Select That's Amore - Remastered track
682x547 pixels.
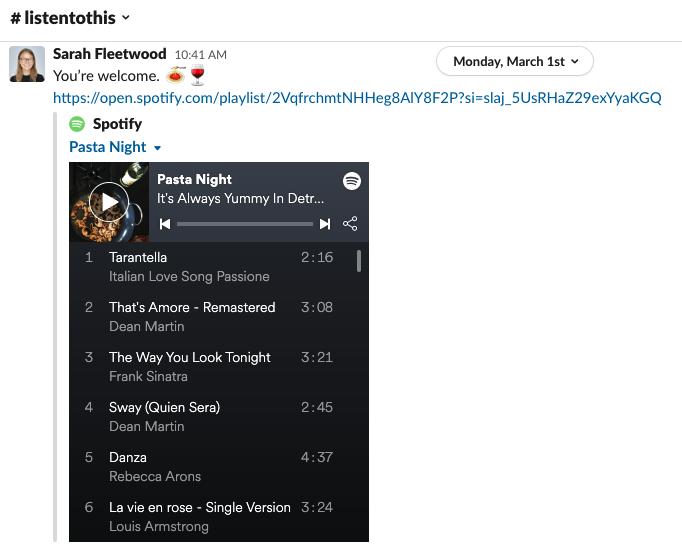[x=211, y=317]
